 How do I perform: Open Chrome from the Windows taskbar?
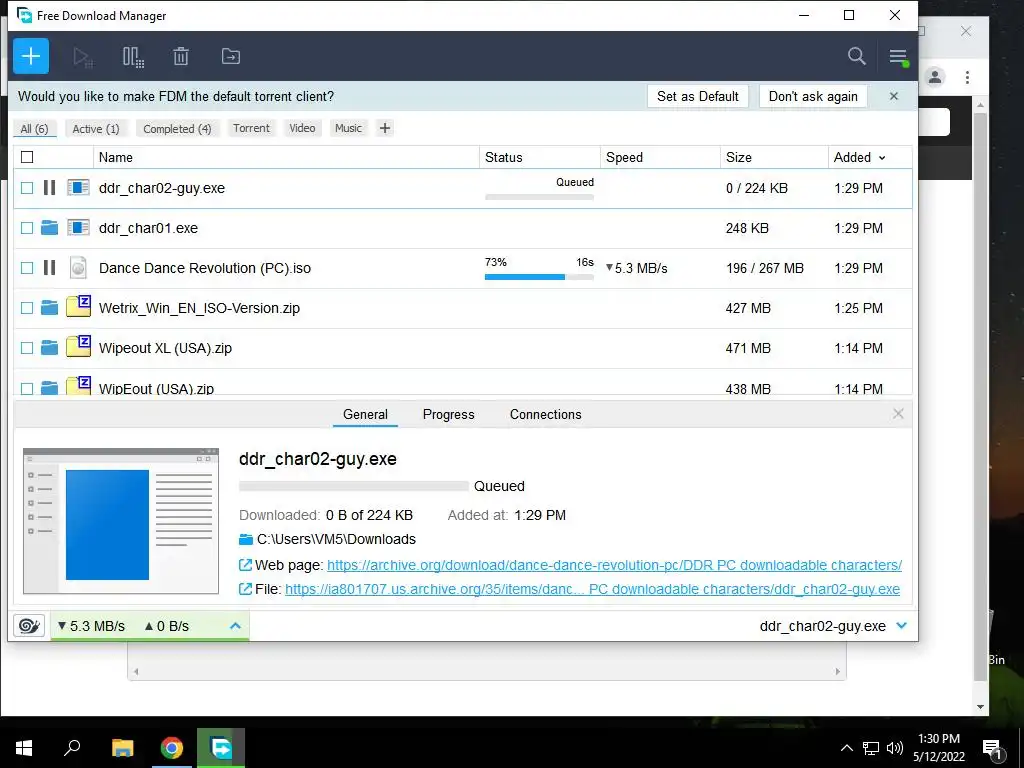pyautogui.click(x=172, y=748)
